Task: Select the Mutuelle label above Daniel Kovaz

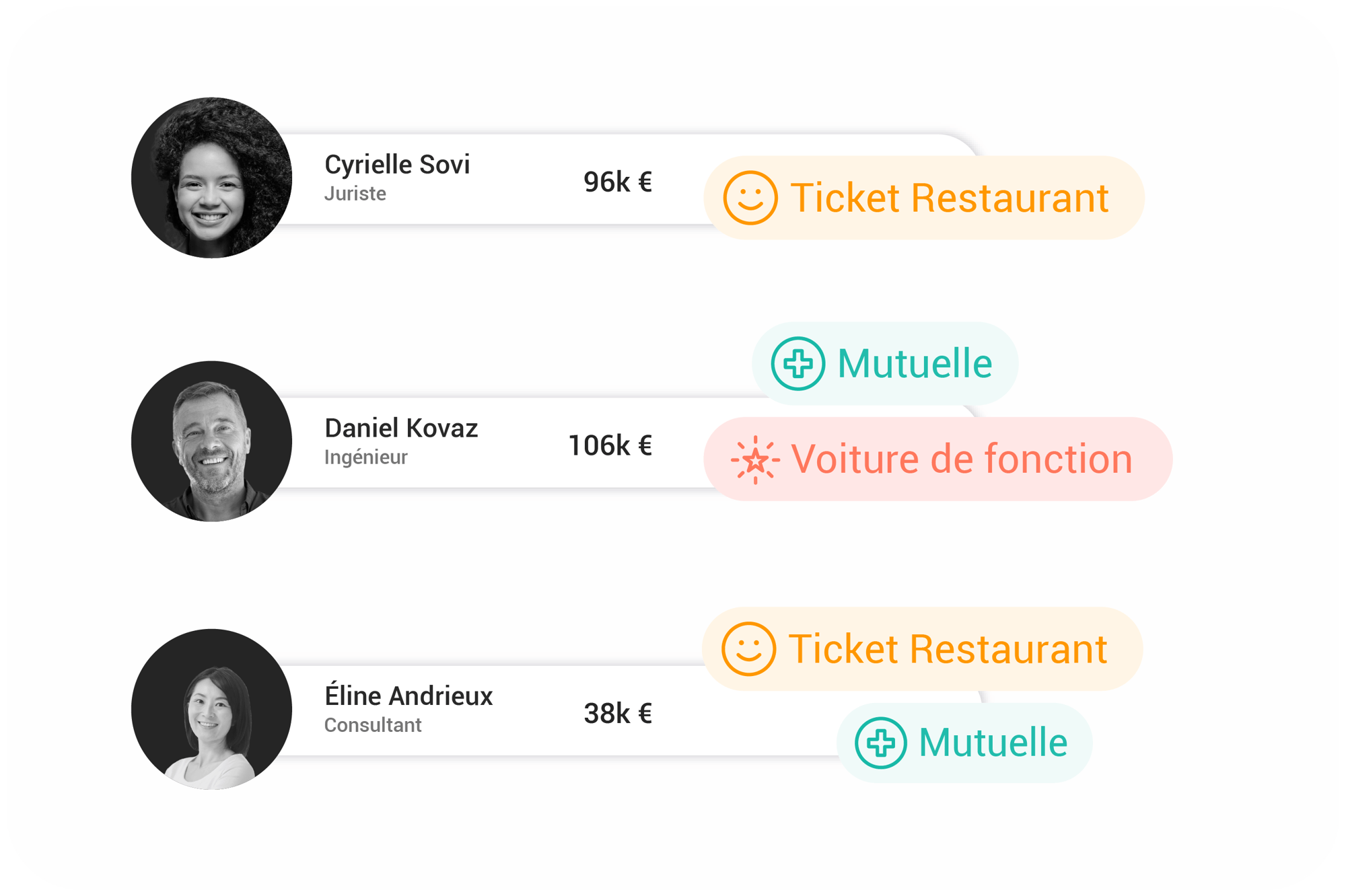Action: tap(915, 364)
